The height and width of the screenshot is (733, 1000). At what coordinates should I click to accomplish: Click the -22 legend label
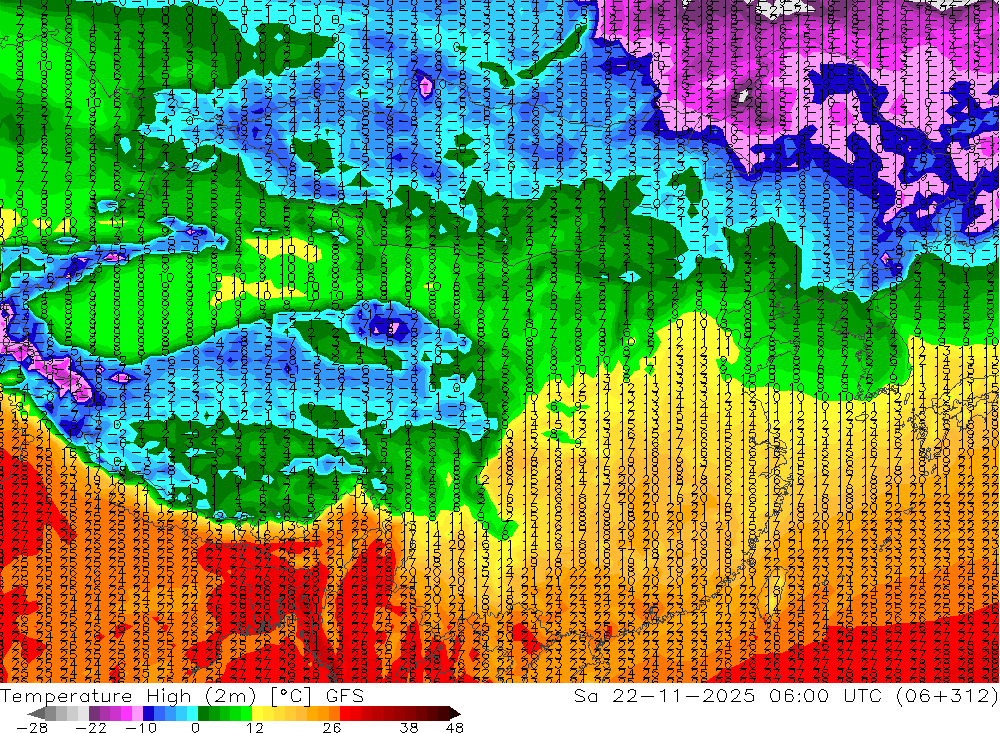click(x=90, y=727)
